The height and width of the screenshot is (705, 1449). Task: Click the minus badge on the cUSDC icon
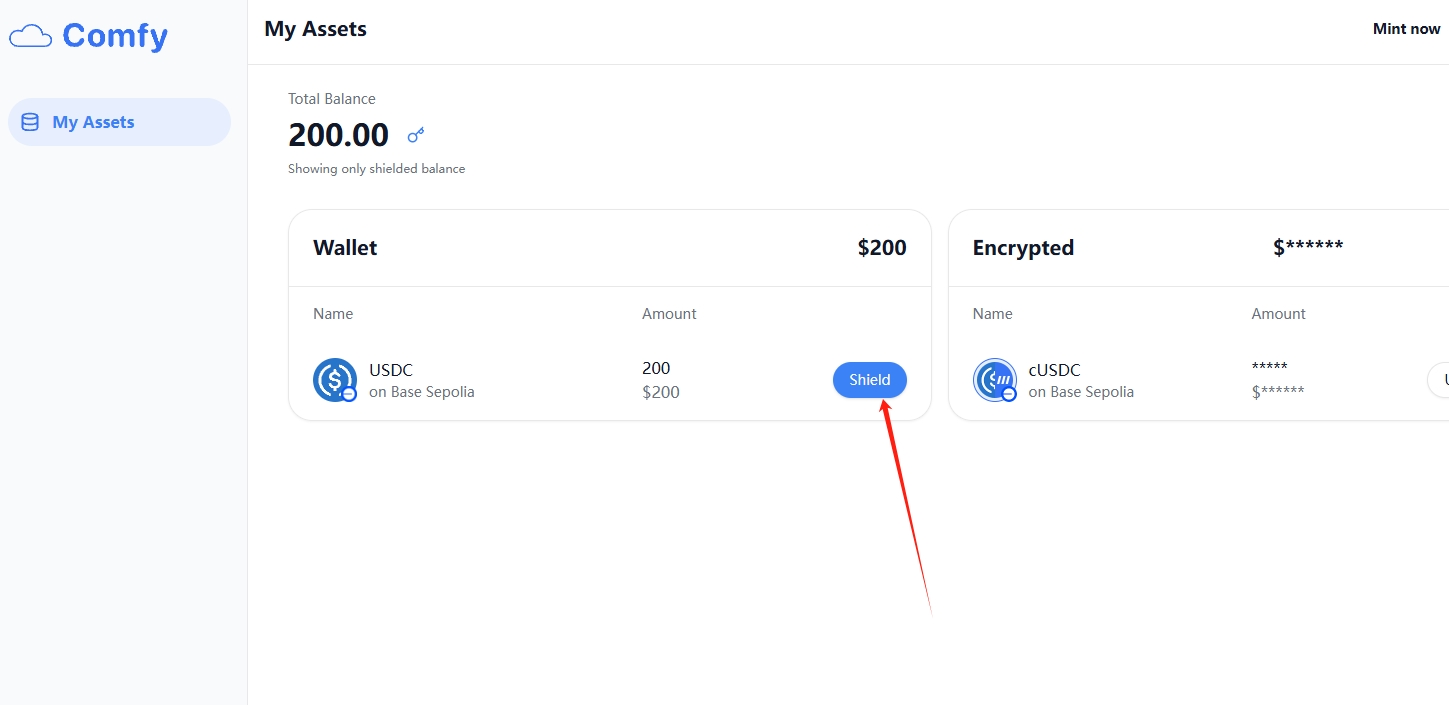click(x=1008, y=394)
